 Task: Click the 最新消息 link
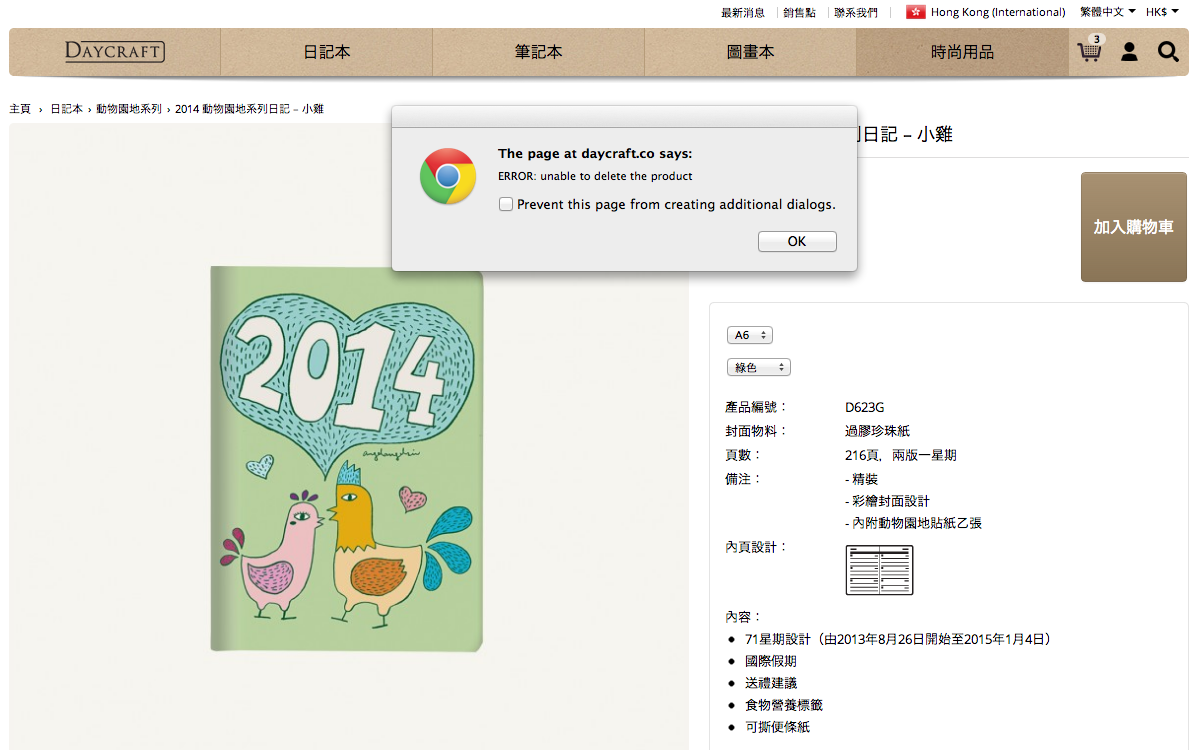(743, 12)
